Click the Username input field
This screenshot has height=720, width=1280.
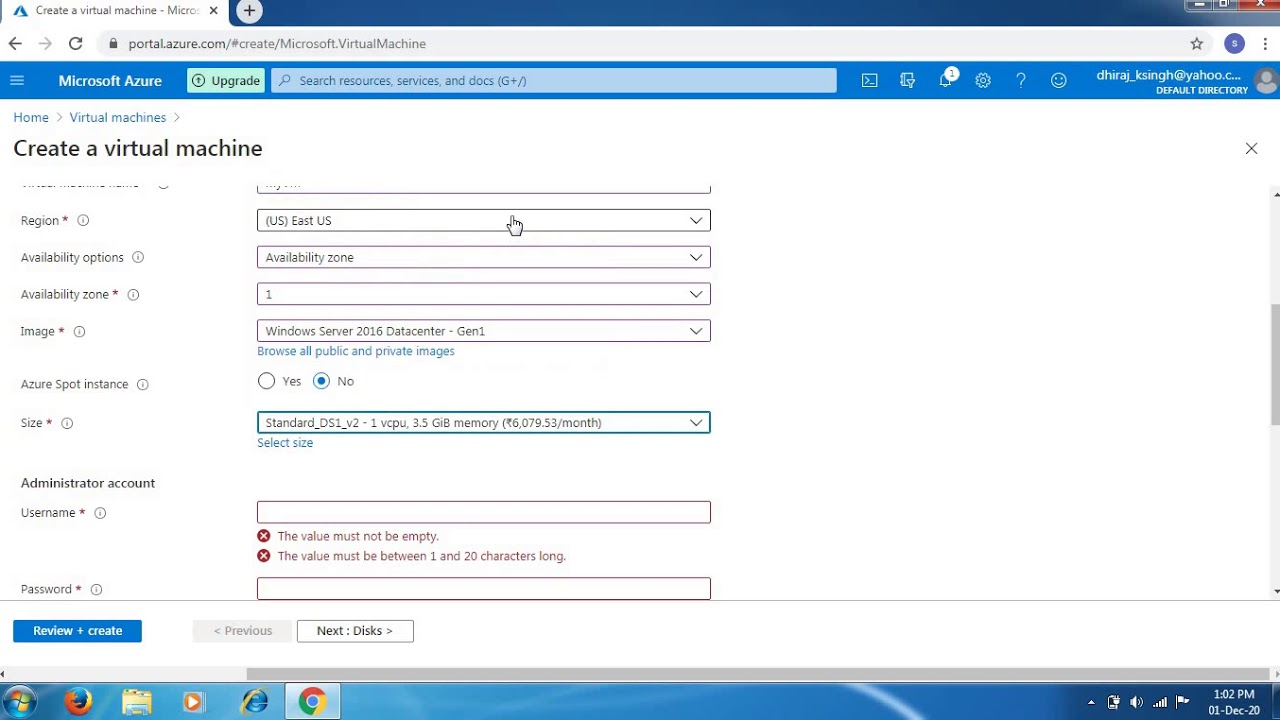tap(484, 513)
